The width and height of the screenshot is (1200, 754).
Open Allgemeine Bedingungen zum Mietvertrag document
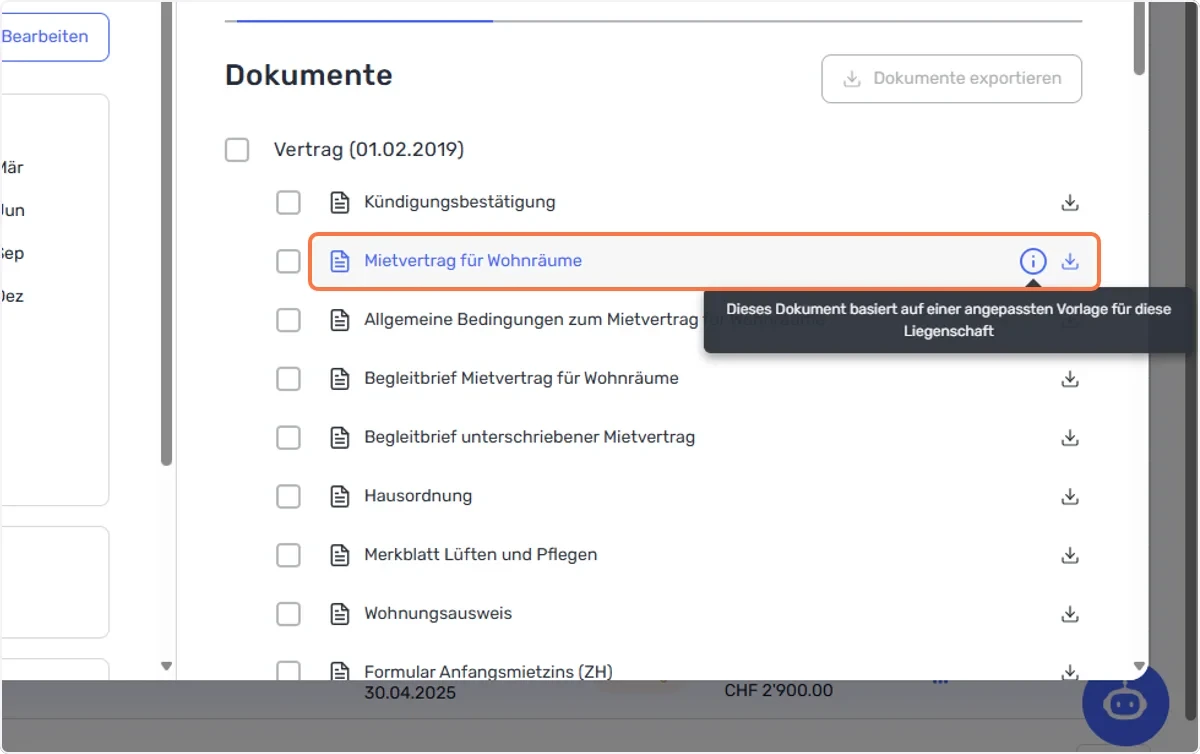pos(534,320)
